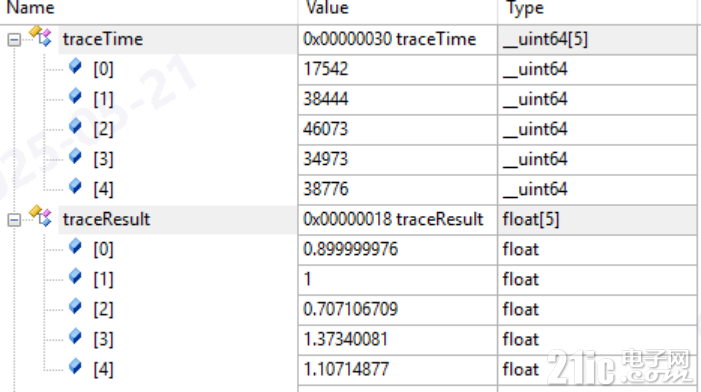The image size is (701, 392).
Task: Select the Type column header
Action: coord(598,9)
